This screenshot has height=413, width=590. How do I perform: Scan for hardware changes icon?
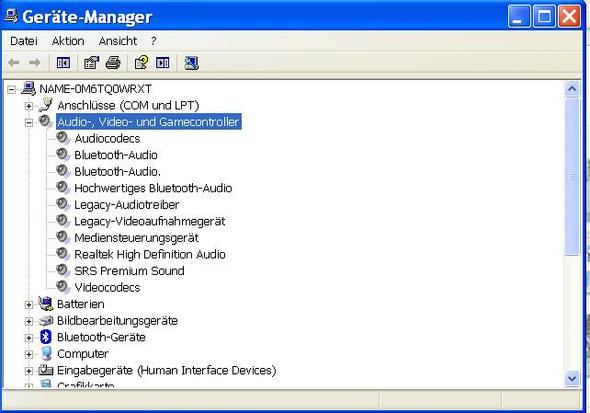(191, 62)
